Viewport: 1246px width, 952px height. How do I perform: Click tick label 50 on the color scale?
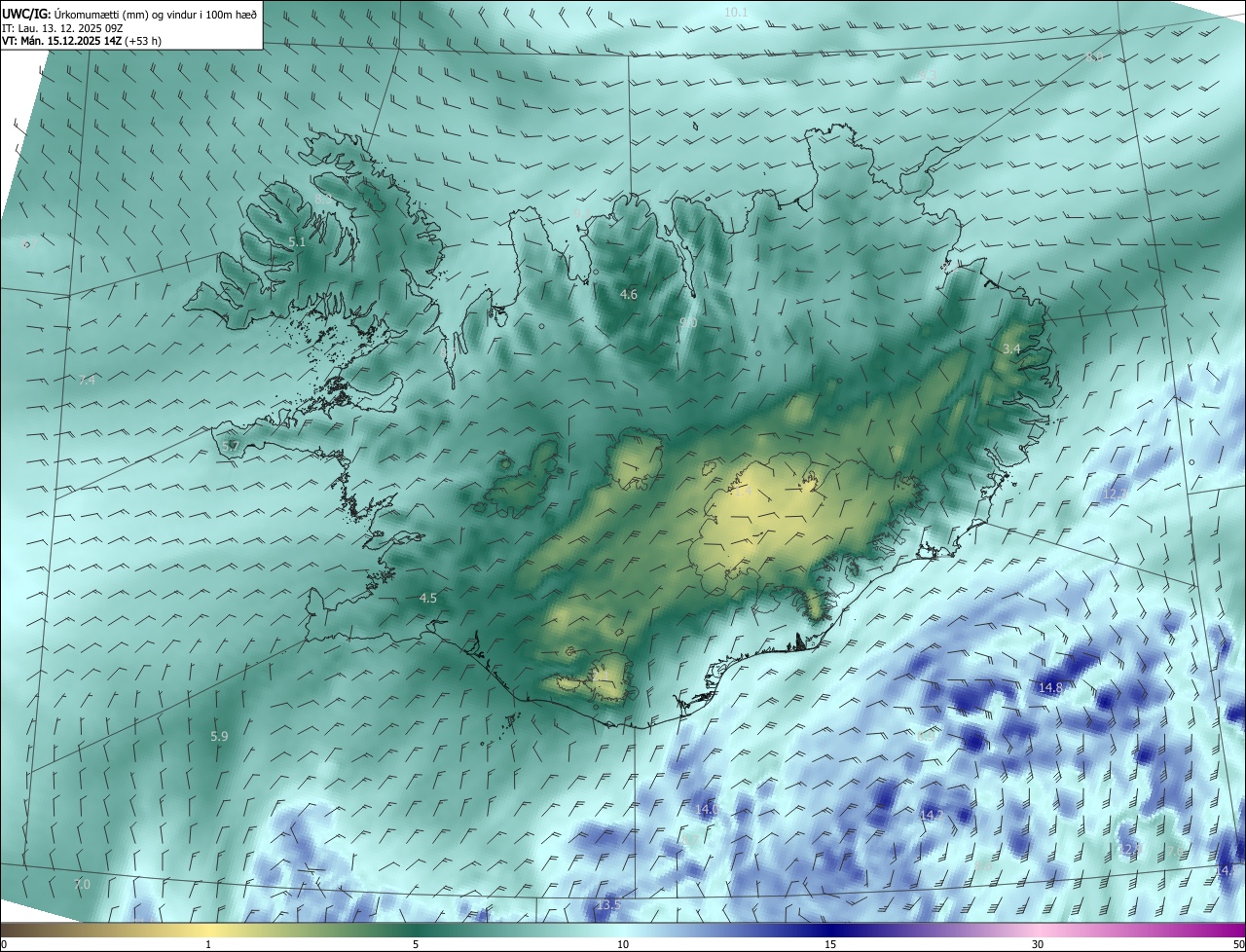tap(1238, 944)
